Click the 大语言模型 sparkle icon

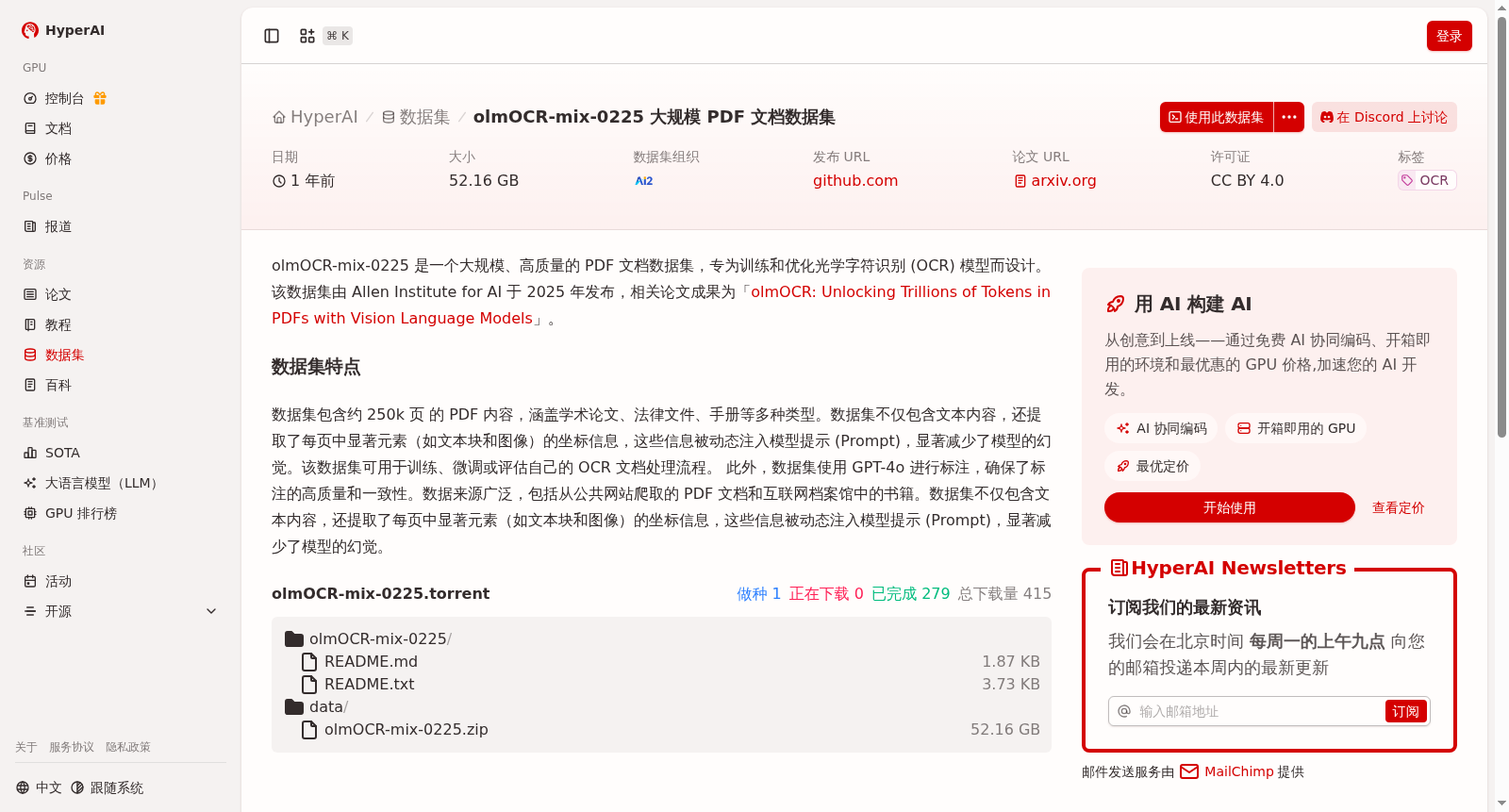click(30, 483)
